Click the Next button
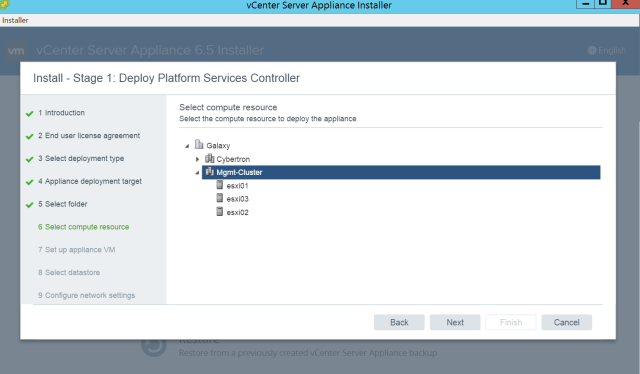Image resolution: width=640 pixels, height=374 pixels. pyautogui.click(x=455, y=322)
